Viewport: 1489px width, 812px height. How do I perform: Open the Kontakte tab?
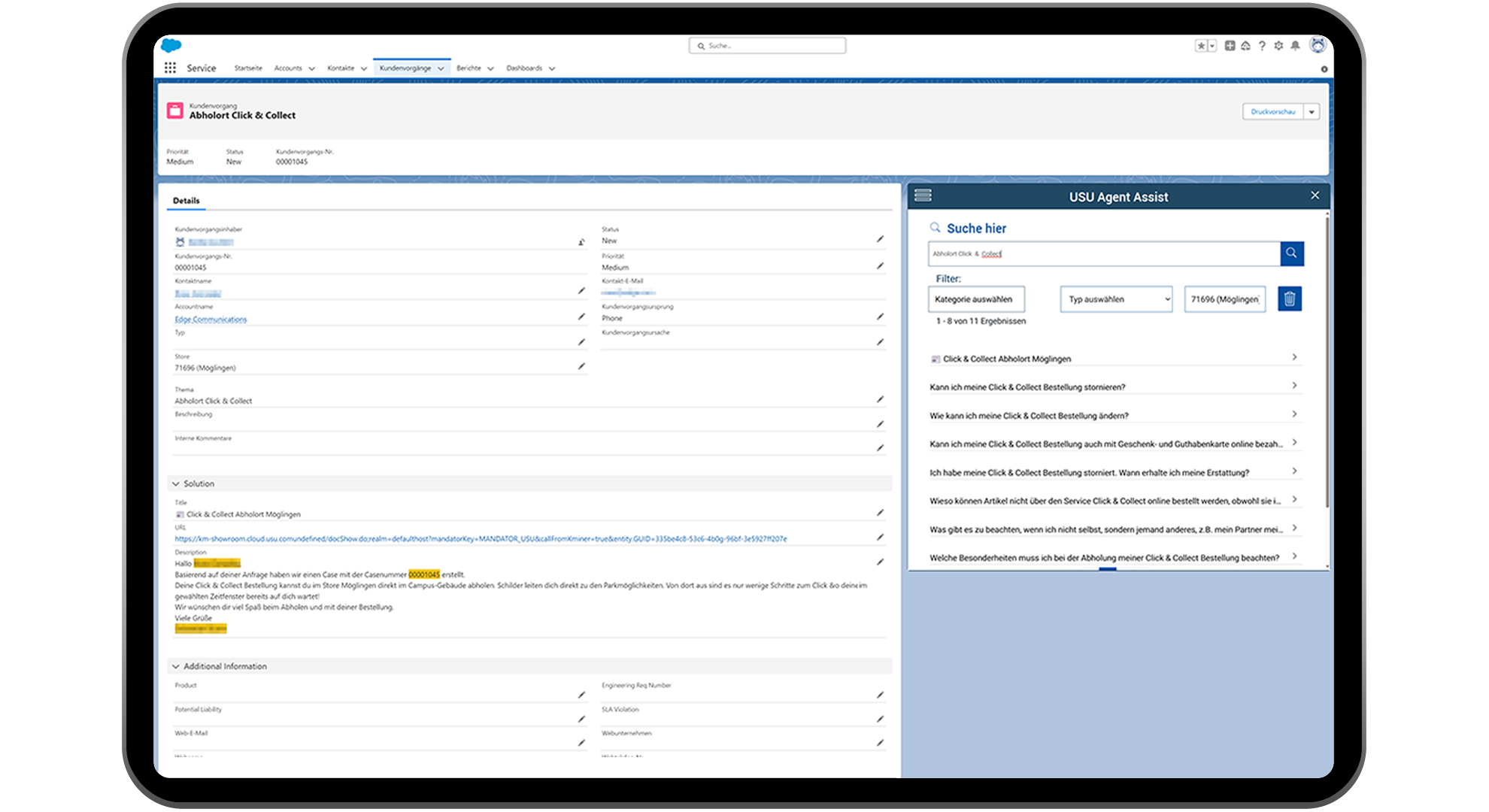341,68
